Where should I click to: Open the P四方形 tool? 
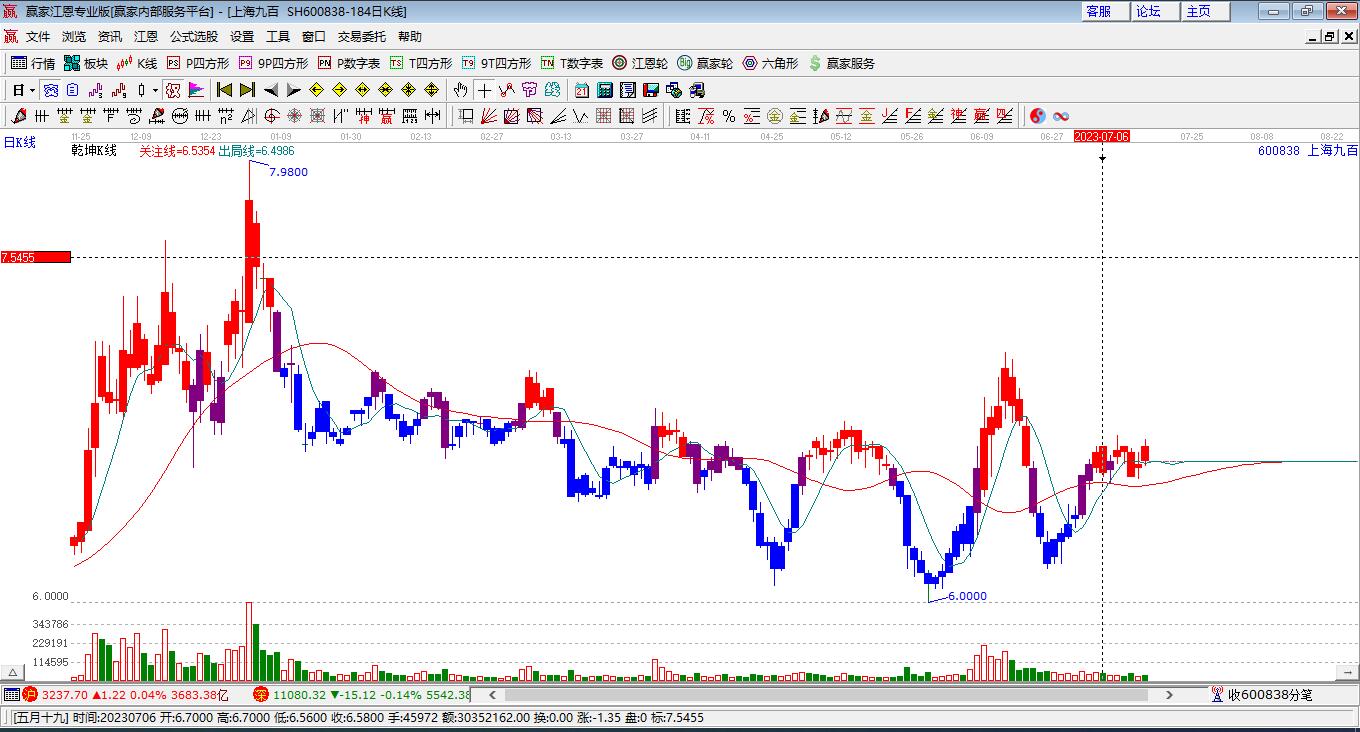[x=197, y=63]
